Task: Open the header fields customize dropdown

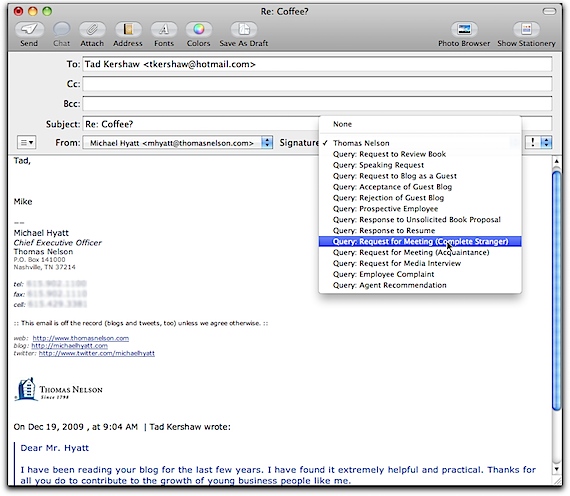Action: click(x=27, y=143)
